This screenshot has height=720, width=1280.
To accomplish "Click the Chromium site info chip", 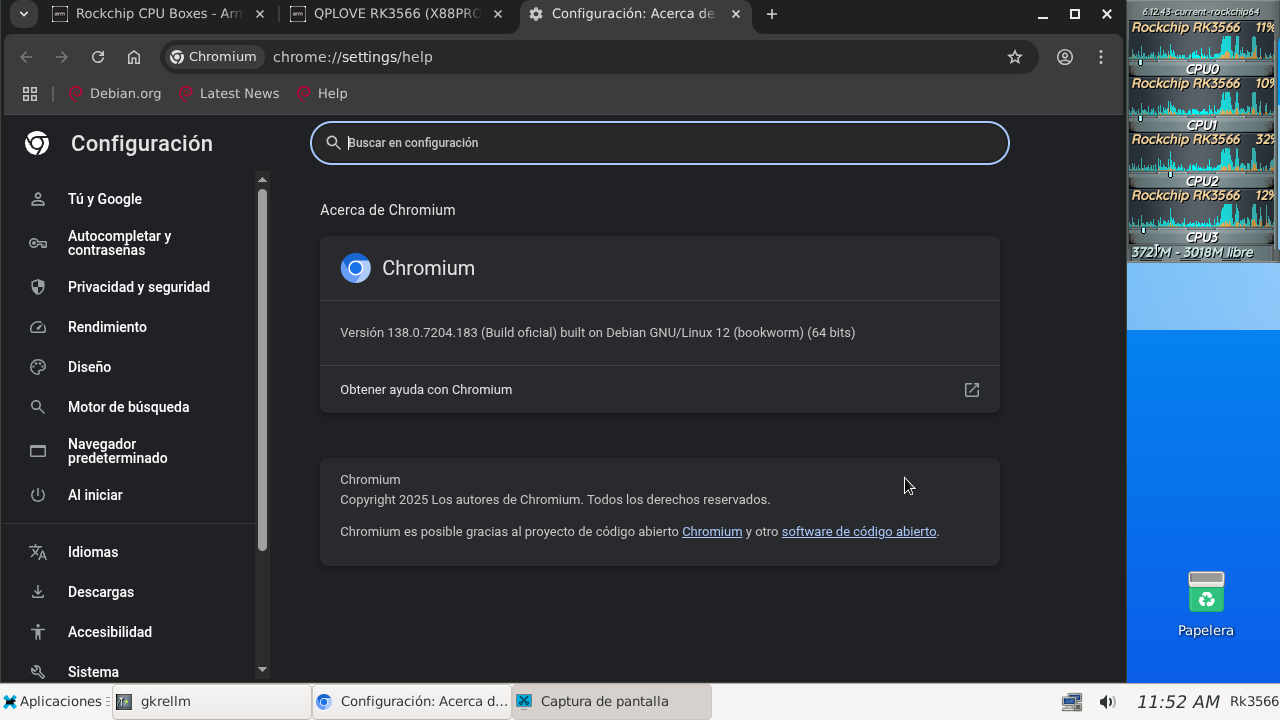I will tap(214, 57).
